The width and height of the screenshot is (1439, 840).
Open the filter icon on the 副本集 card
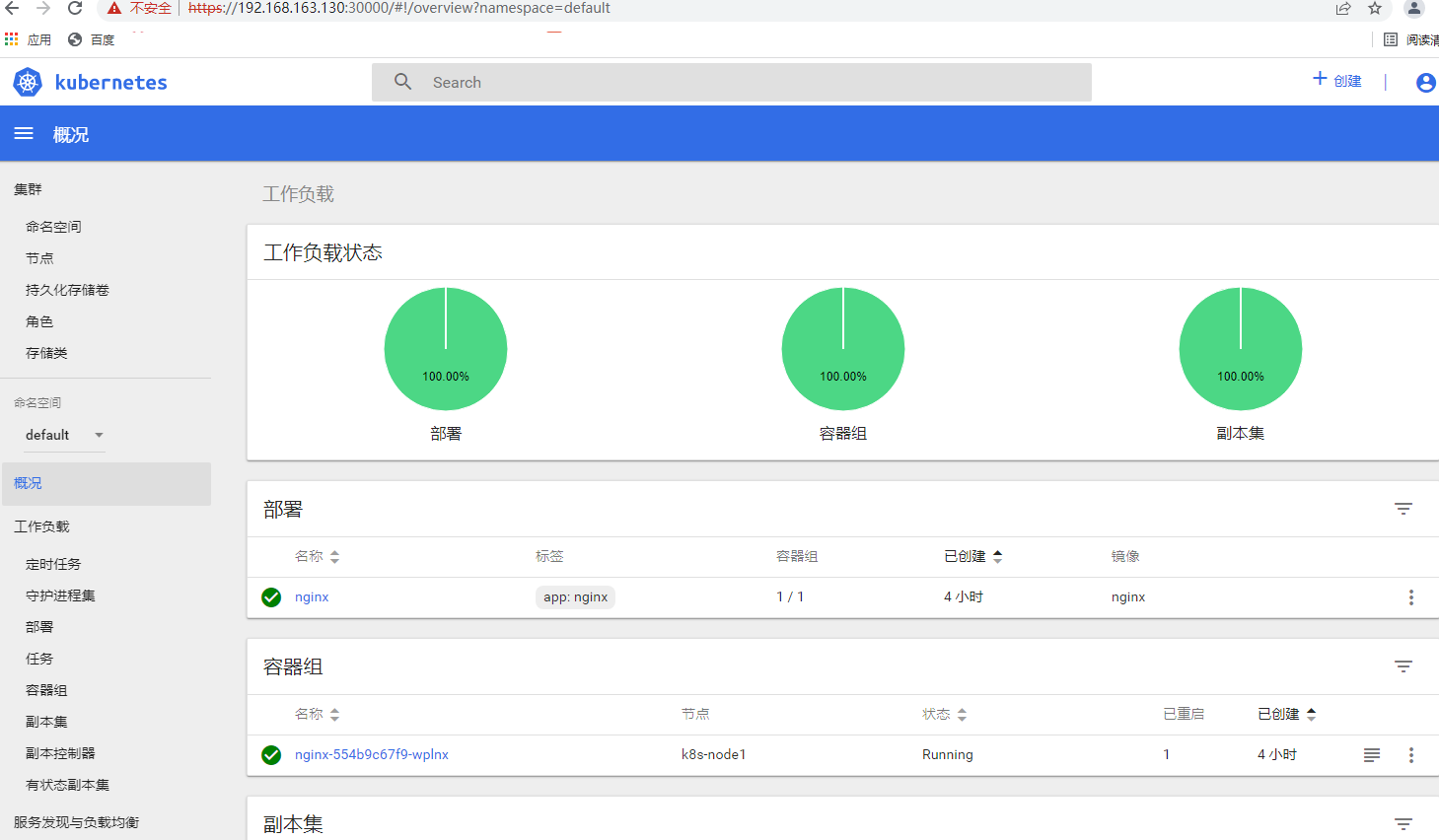tap(1403, 822)
